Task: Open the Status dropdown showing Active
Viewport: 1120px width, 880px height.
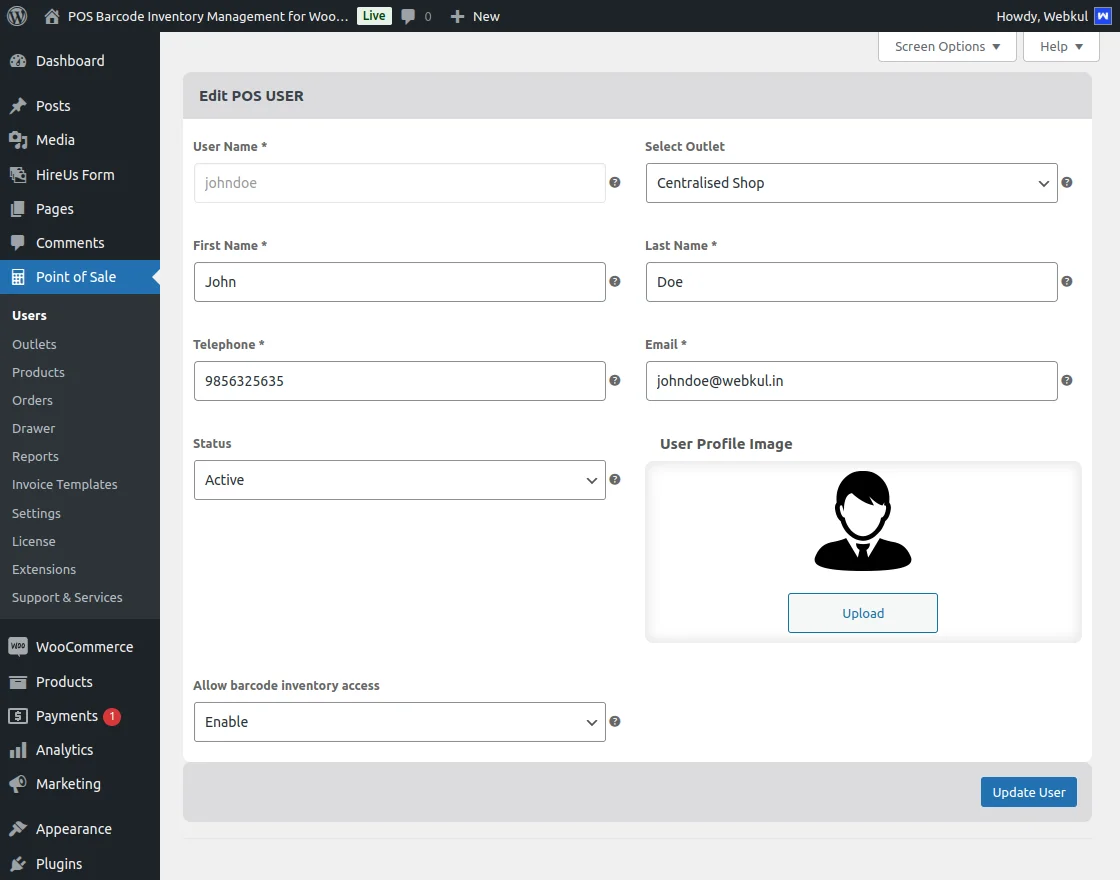Action: tap(399, 480)
